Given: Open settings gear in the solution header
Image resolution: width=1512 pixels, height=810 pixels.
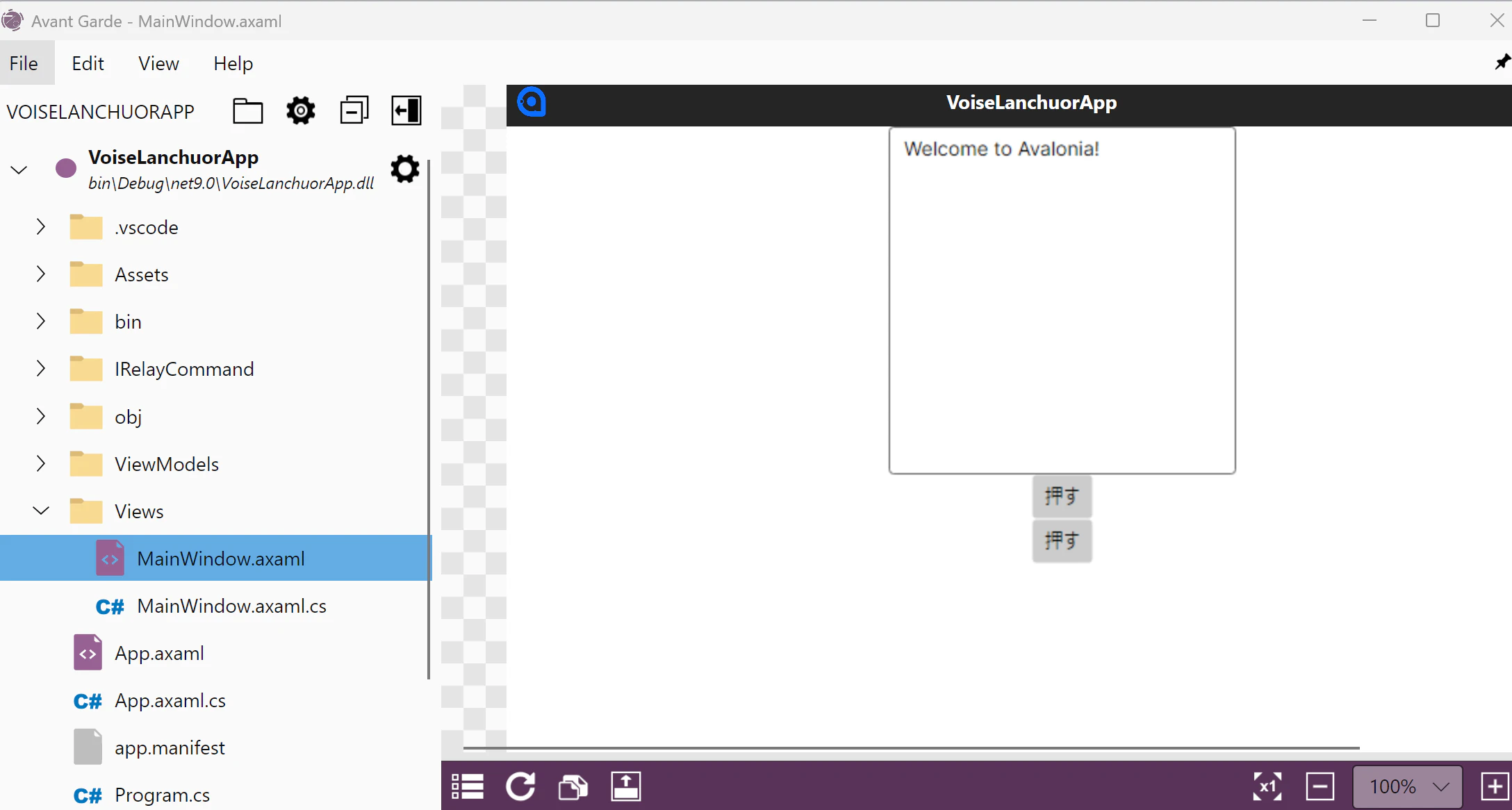Looking at the screenshot, I should (301, 110).
